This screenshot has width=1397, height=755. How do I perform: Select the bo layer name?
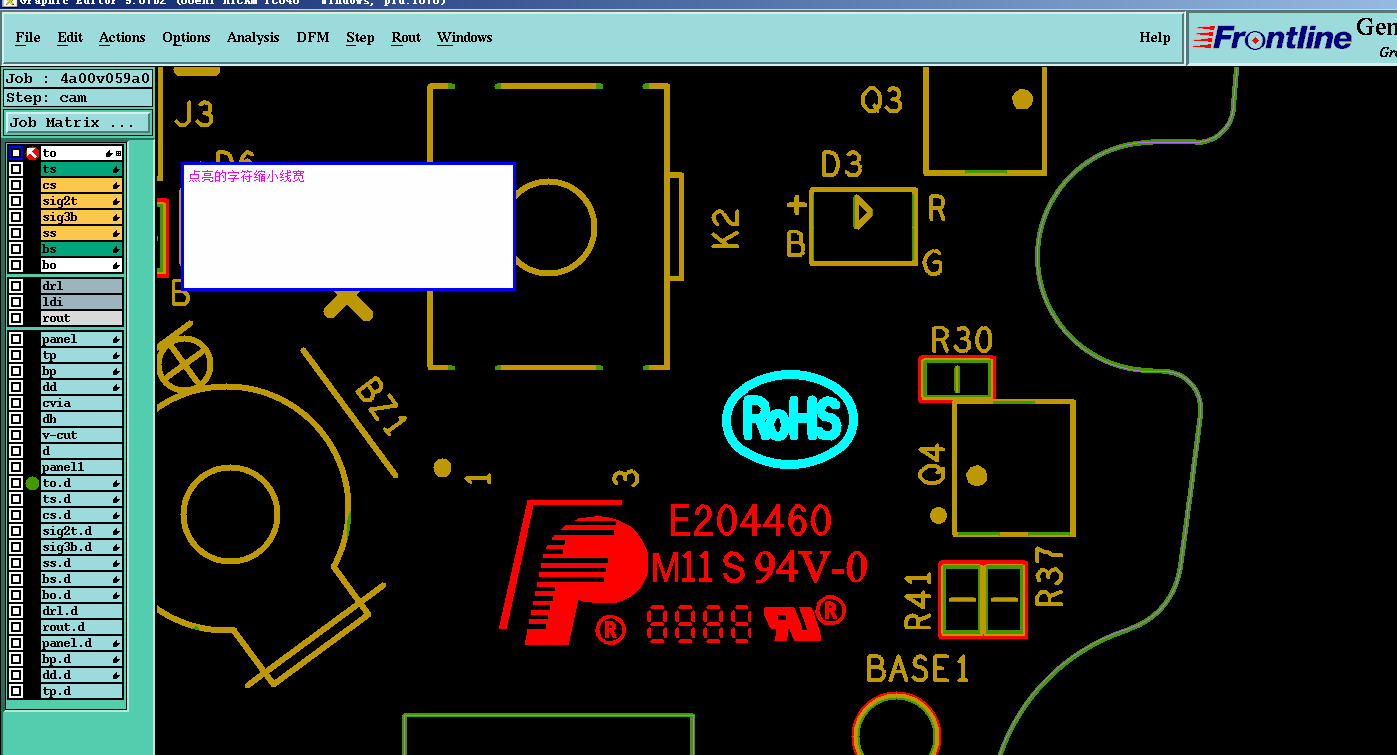coord(81,265)
